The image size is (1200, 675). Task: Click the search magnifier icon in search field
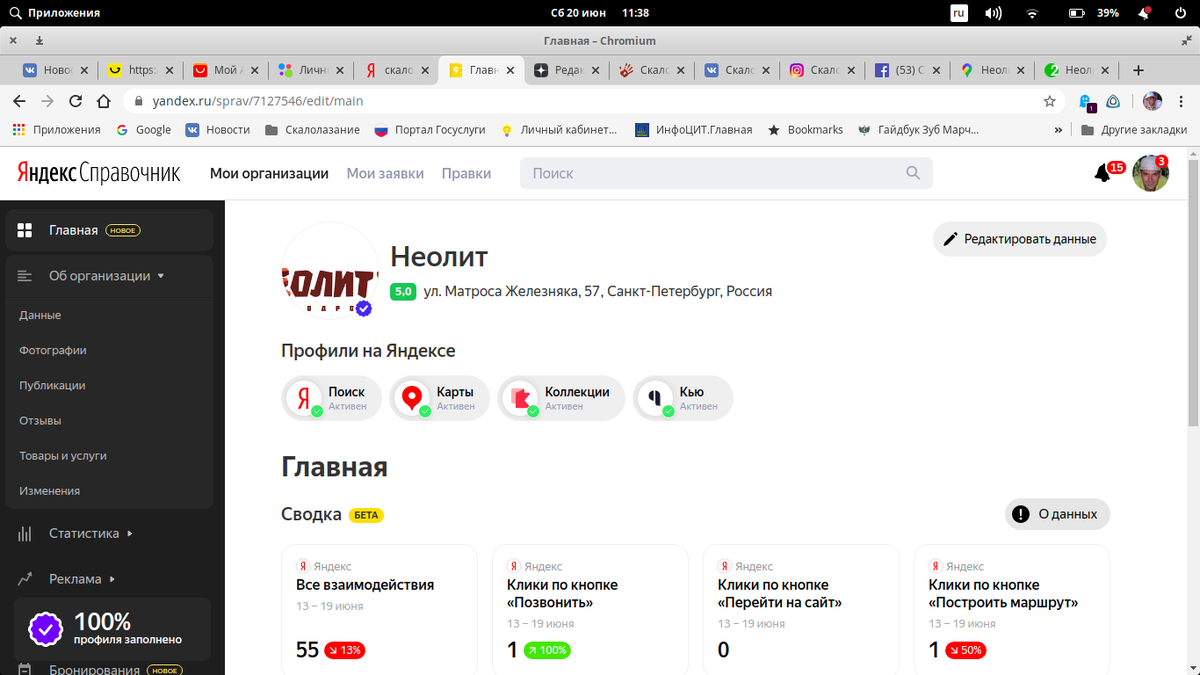pos(913,173)
